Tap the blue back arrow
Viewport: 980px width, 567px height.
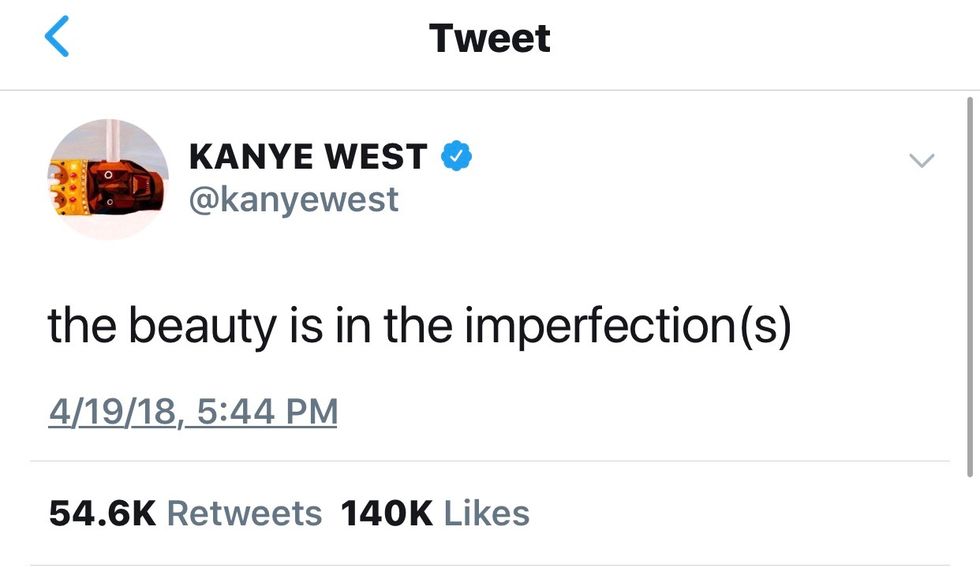point(57,38)
